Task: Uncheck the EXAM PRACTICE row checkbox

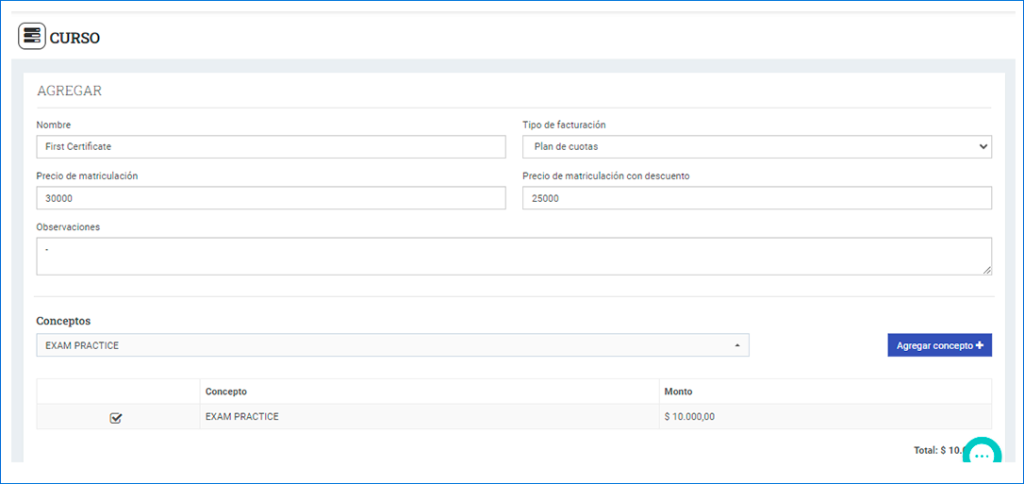Action: pos(116,418)
